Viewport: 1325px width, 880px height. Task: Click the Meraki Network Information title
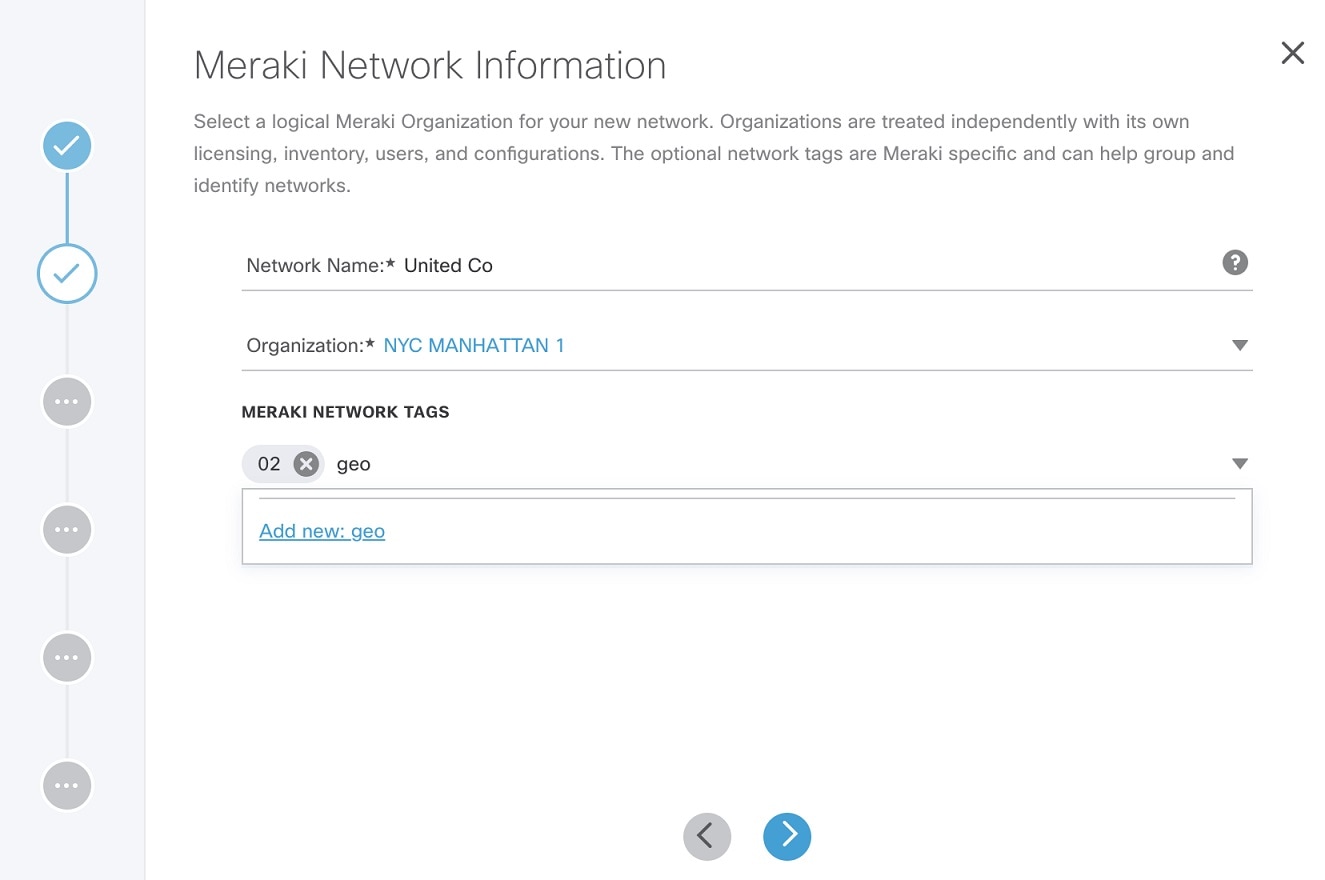[x=430, y=65]
